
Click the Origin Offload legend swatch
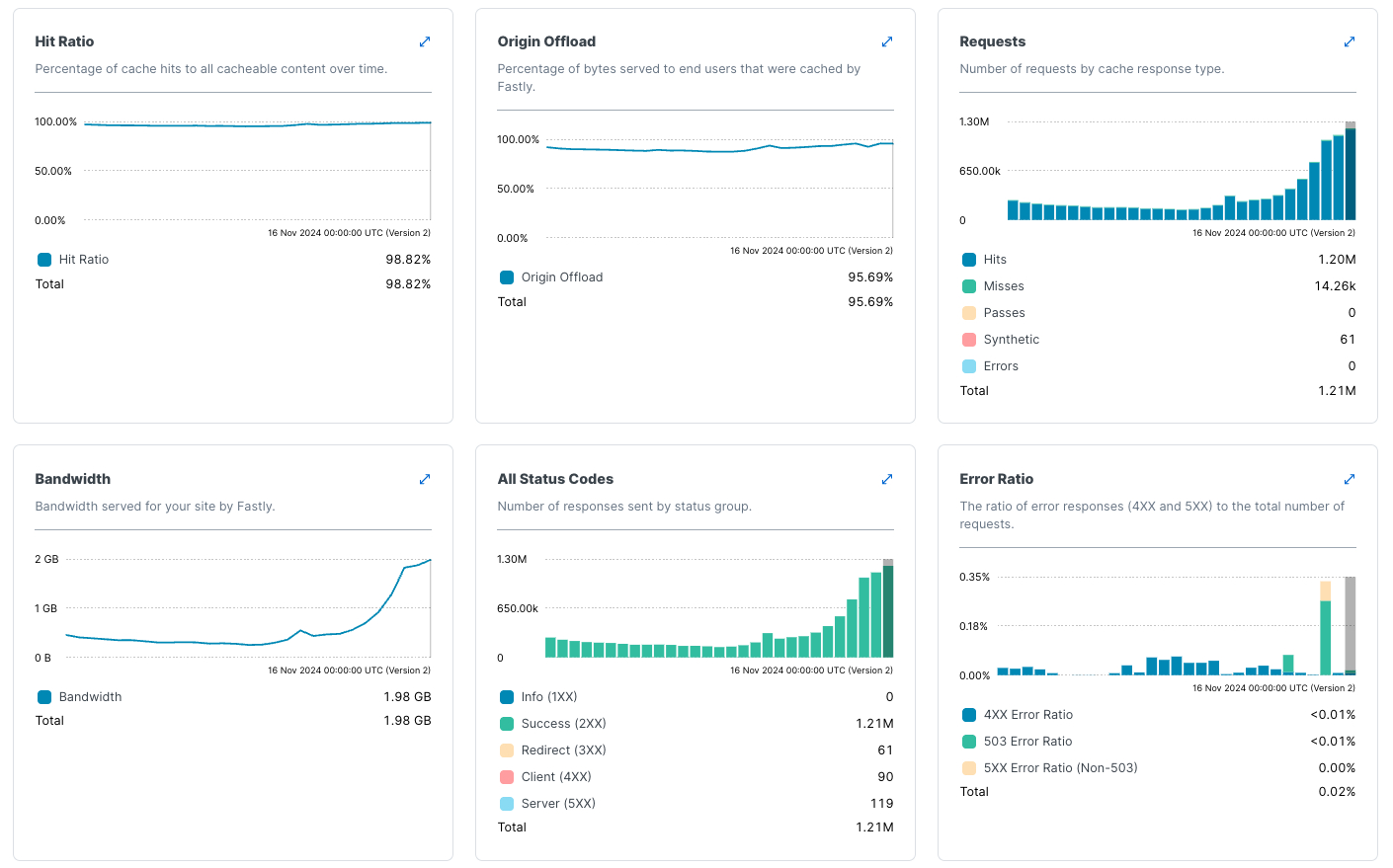(x=507, y=277)
